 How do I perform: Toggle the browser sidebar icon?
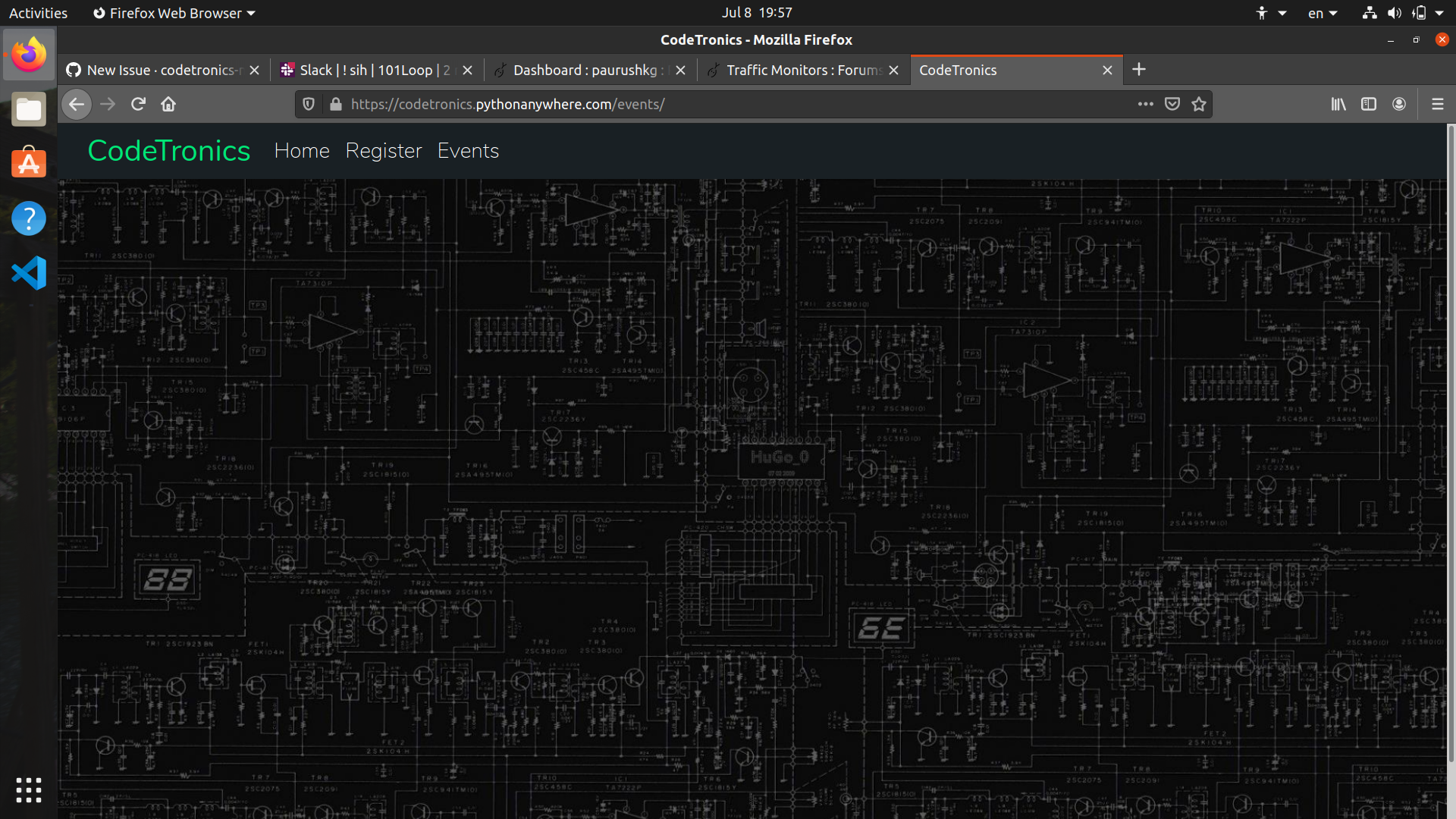1369,104
